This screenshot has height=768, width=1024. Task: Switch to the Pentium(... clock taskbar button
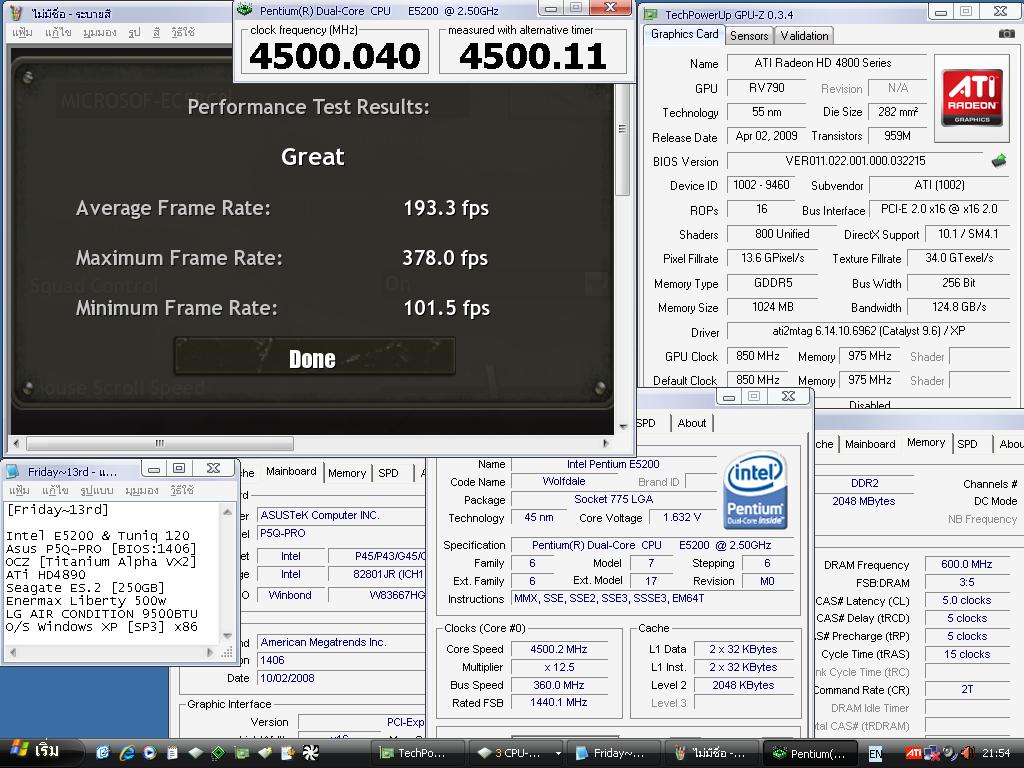click(x=810, y=753)
